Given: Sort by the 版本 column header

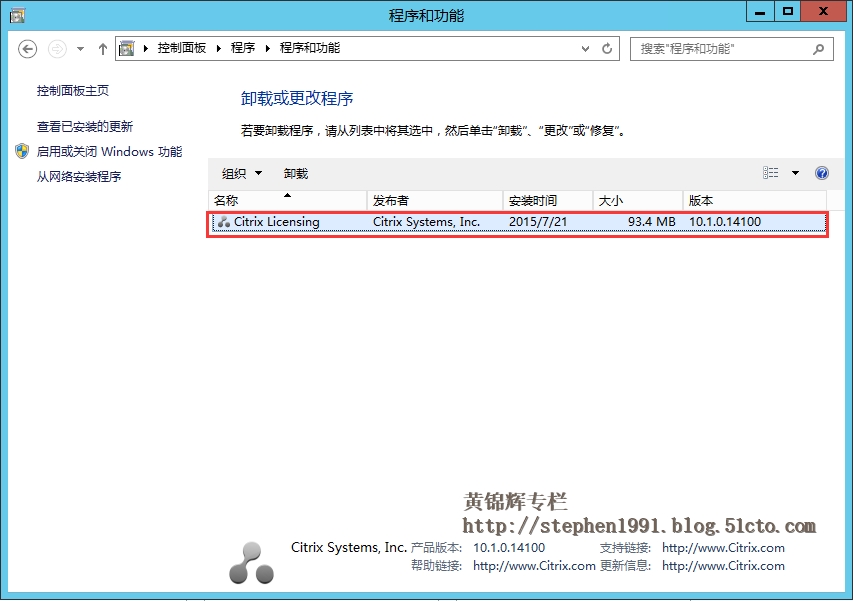Looking at the screenshot, I should pyautogui.click(x=755, y=201).
